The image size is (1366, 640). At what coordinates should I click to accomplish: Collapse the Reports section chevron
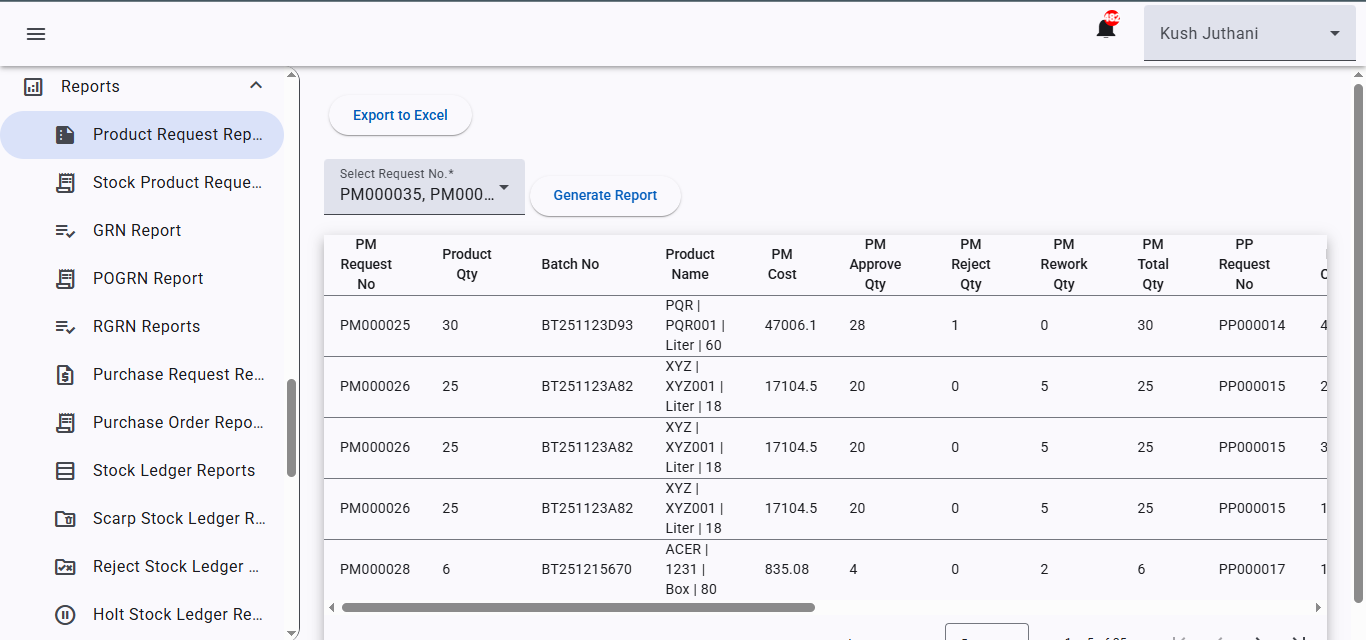tap(256, 86)
